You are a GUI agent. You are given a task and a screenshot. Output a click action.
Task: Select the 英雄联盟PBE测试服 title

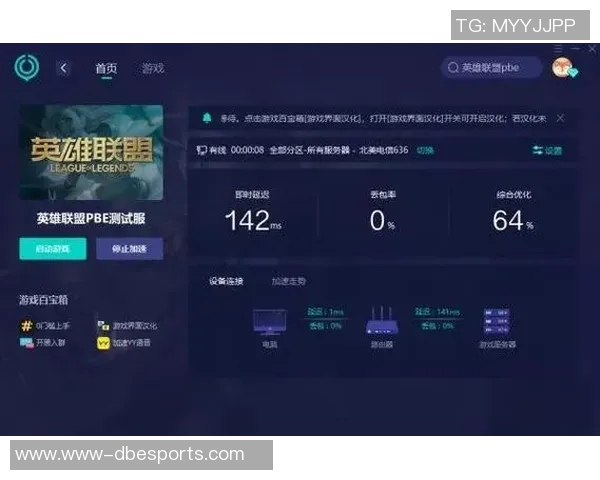pos(91,219)
